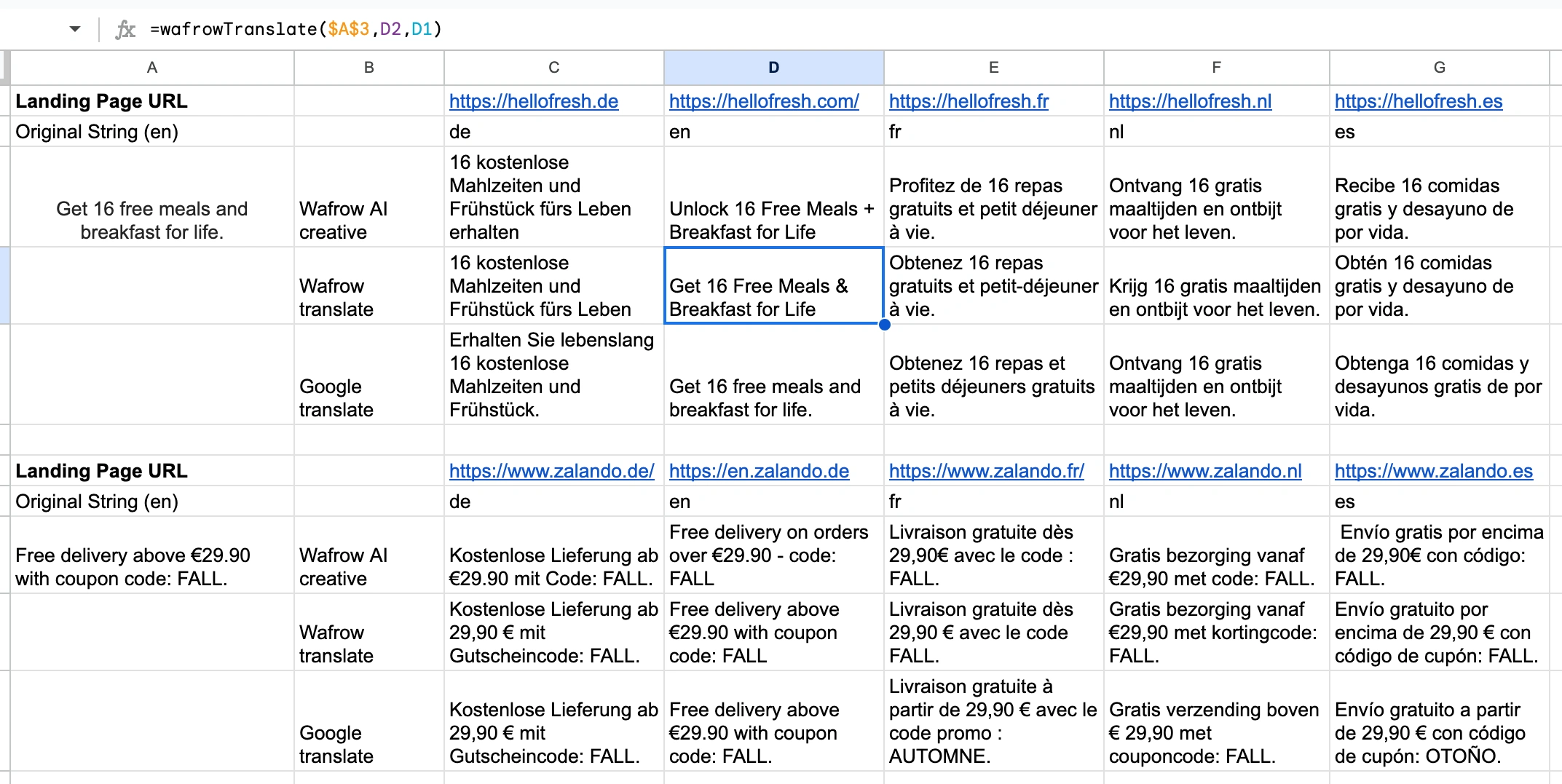Select cell '16 kostenlose Mahlzeiten und Frühstück fürs Leben erhalten'
Screen dimensions: 1562x784
(x=554, y=197)
